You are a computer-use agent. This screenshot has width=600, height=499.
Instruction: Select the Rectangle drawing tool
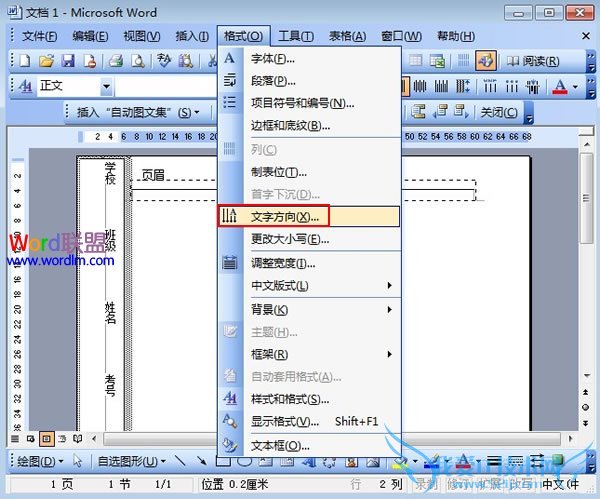(223, 461)
